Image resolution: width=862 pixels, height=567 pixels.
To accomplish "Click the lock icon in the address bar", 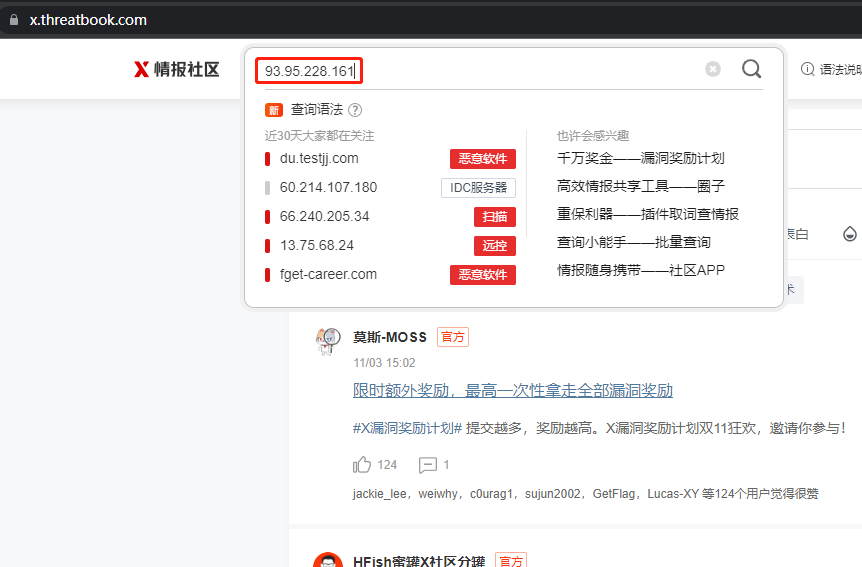I will pos(14,20).
